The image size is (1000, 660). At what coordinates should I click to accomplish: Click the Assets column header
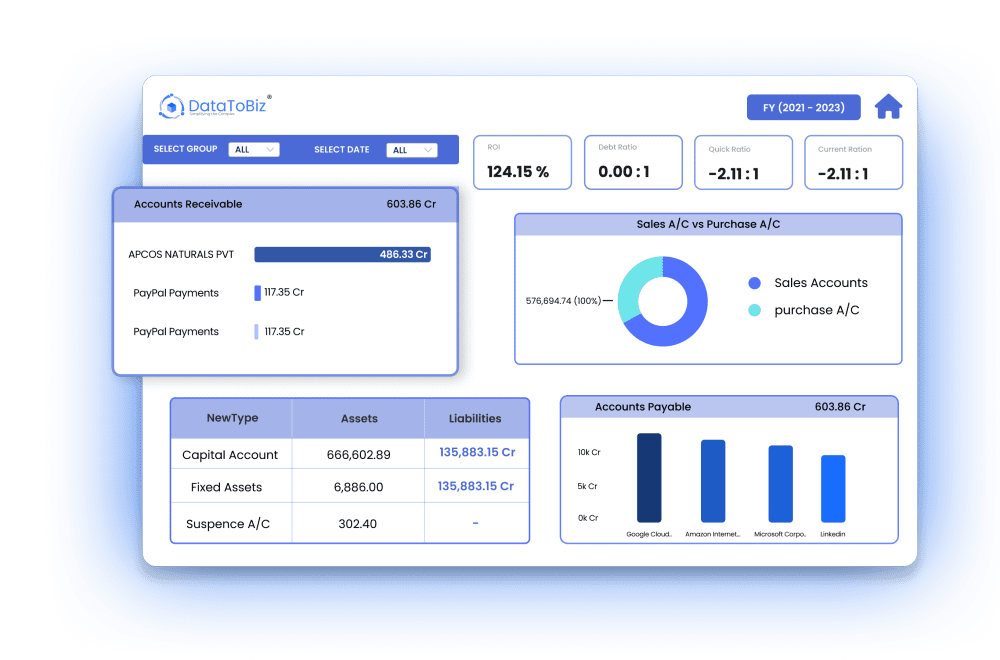click(x=358, y=419)
